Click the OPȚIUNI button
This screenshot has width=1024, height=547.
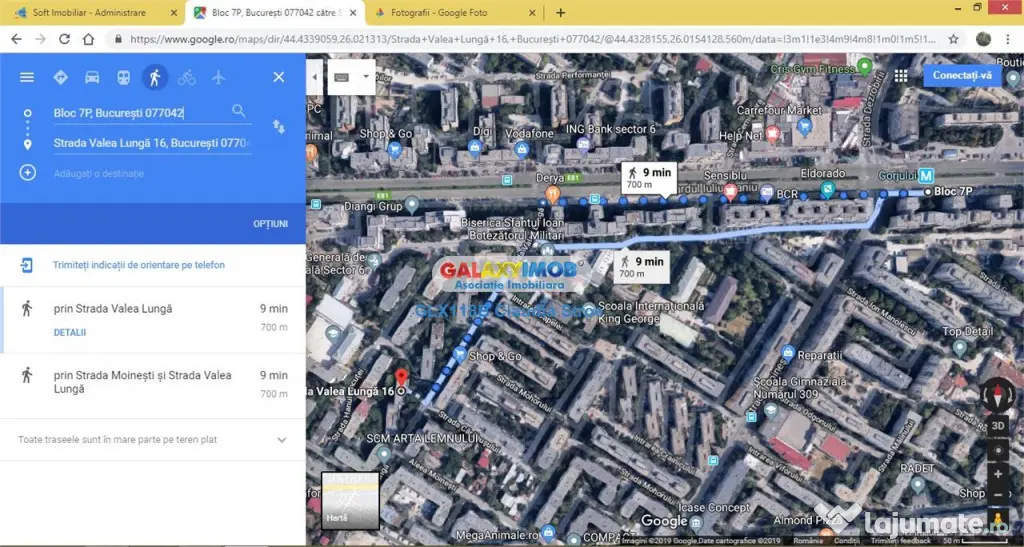[270, 224]
